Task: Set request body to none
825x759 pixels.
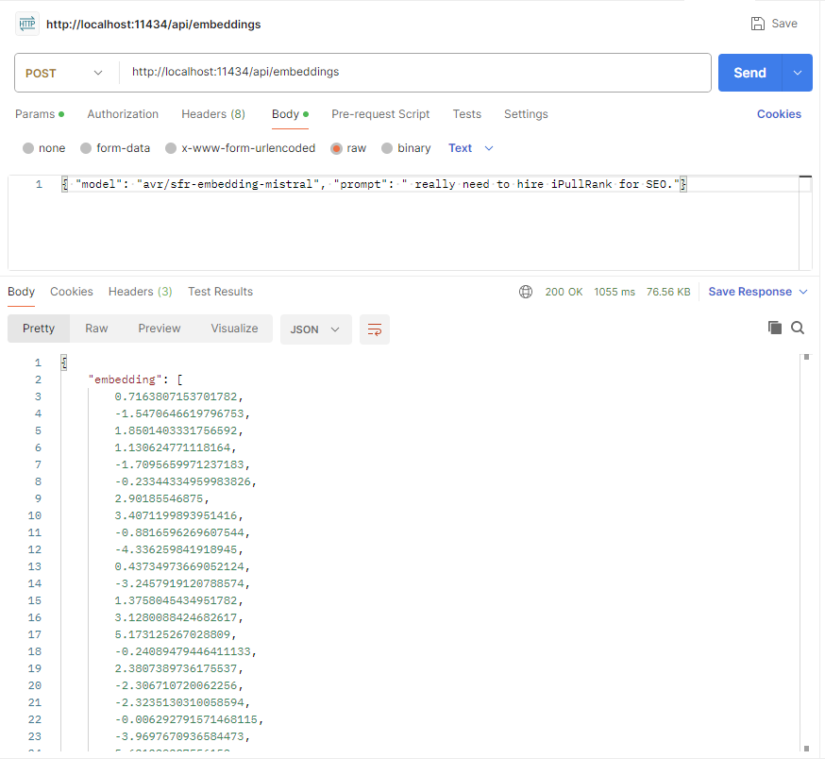Action: [x=44, y=147]
